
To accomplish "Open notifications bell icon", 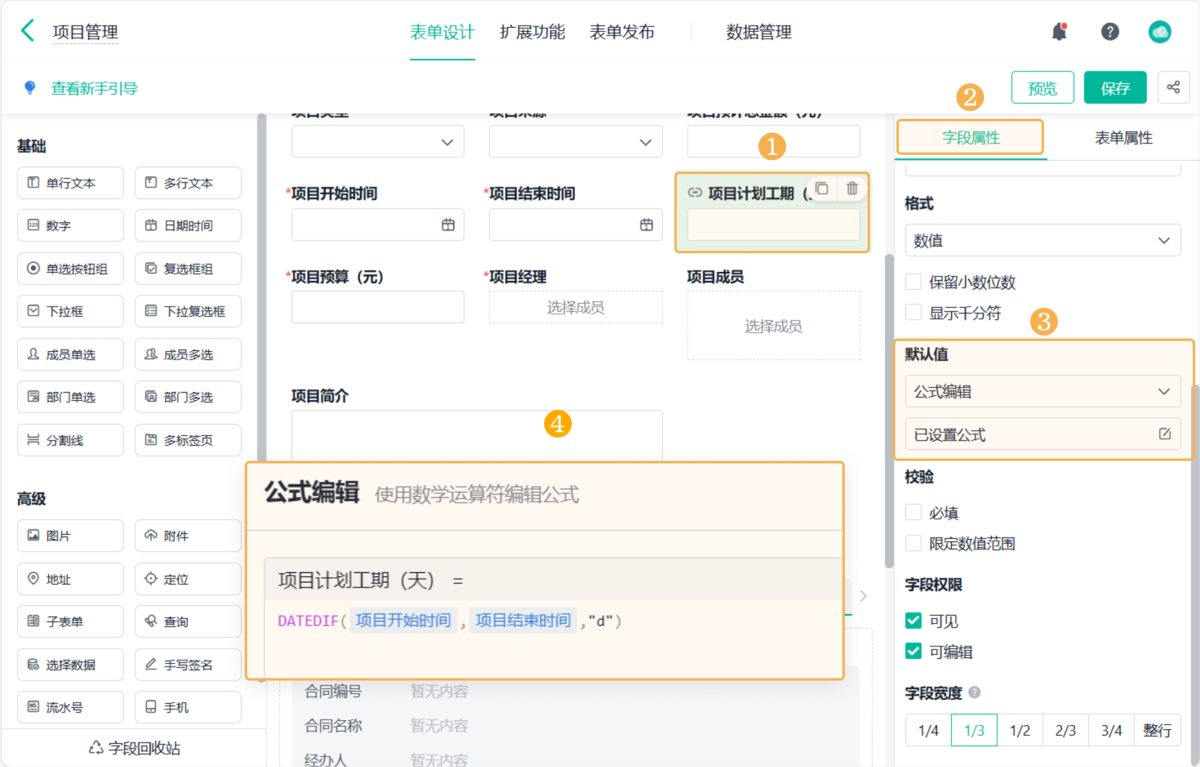I will click(x=1059, y=31).
